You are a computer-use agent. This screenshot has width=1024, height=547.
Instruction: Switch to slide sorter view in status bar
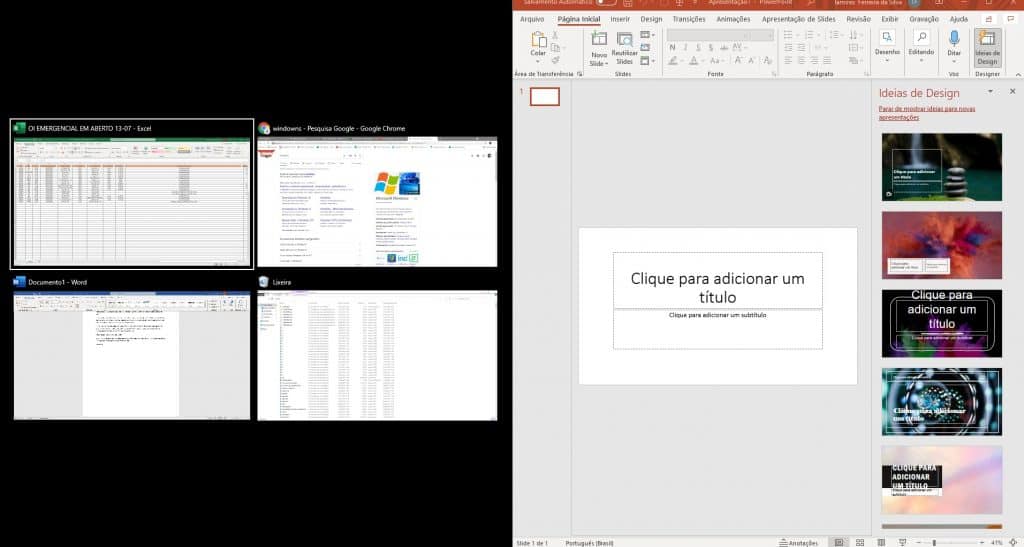pyautogui.click(x=860, y=542)
